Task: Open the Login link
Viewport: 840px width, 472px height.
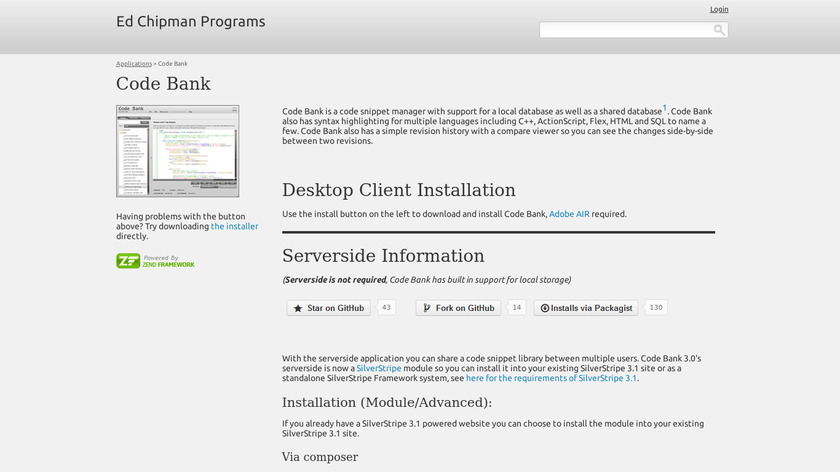Action: 719,9
